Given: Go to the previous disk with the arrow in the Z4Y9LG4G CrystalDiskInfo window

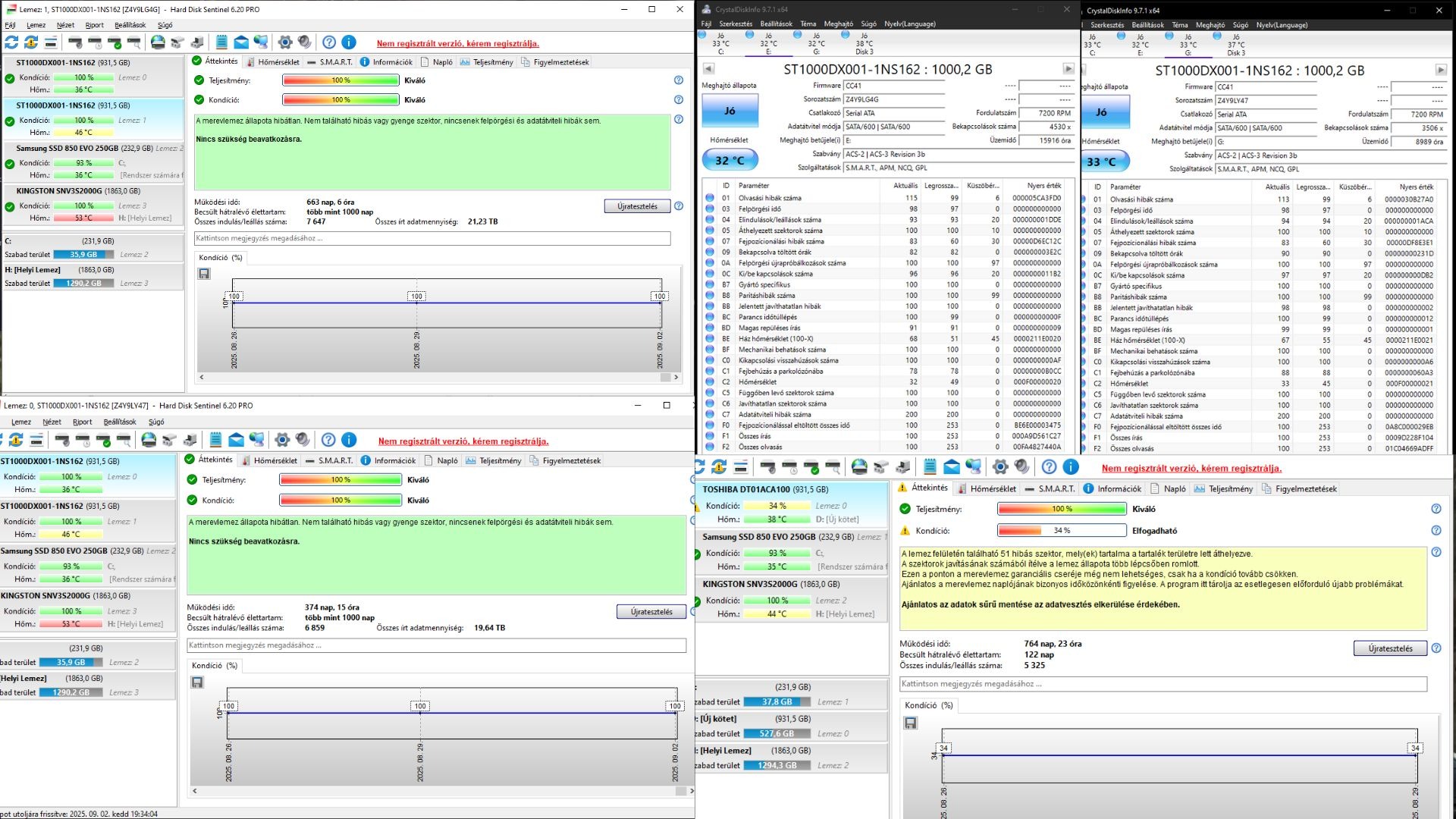Looking at the screenshot, I should click(x=708, y=69).
